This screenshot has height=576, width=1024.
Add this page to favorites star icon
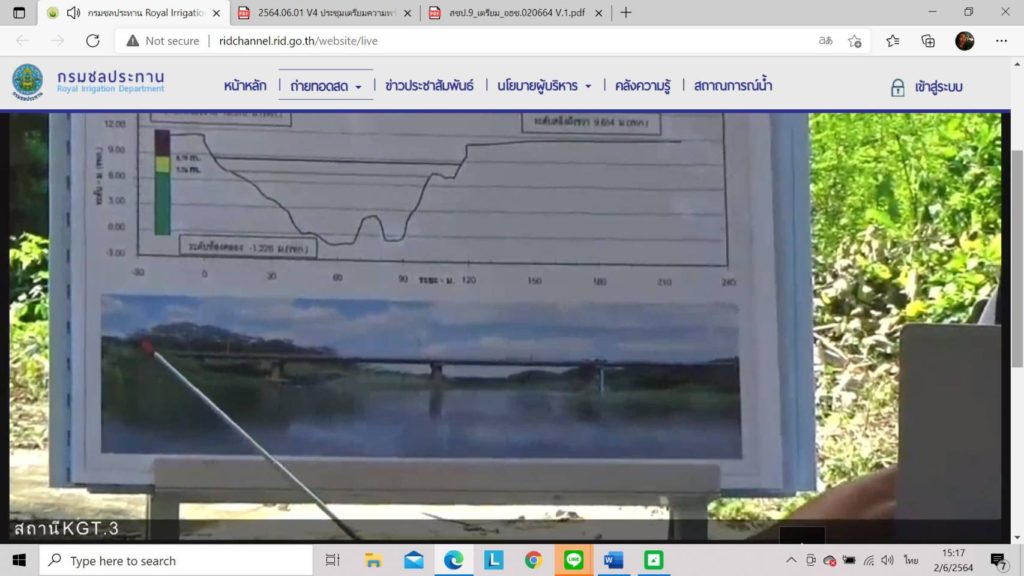point(855,41)
